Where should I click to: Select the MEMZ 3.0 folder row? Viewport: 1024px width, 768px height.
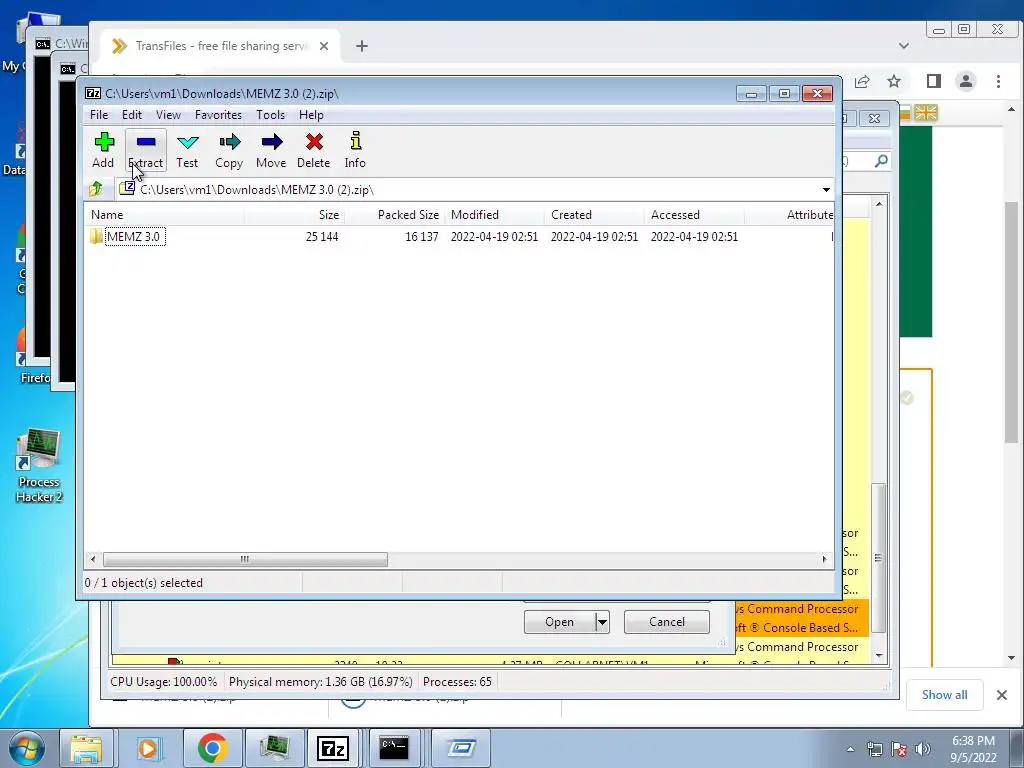click(x=458, y=236)
